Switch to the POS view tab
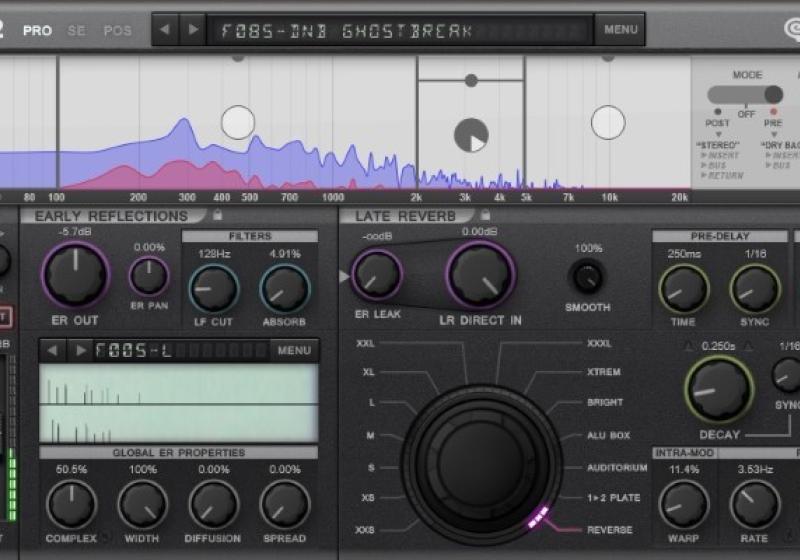The height and width of the screenshot is (560, 800). (118, 31)
